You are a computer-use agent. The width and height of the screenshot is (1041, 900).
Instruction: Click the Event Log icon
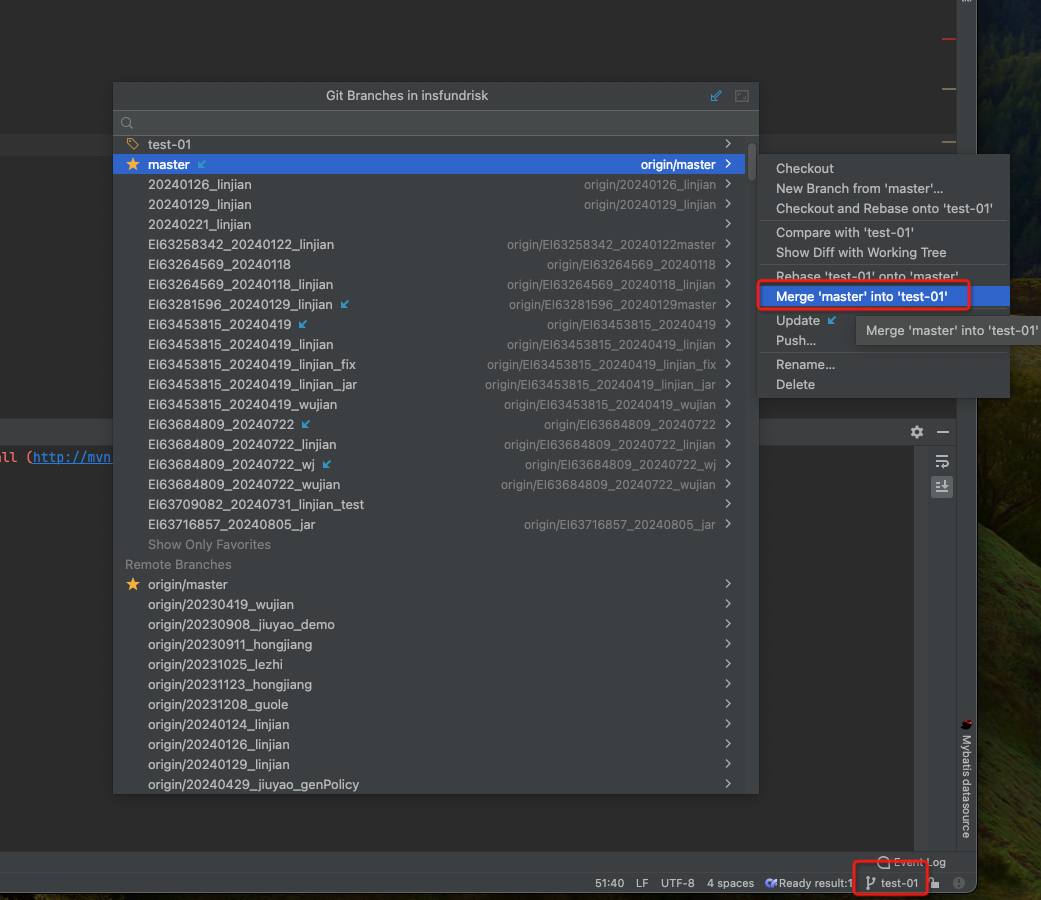[x=884, y=862]
